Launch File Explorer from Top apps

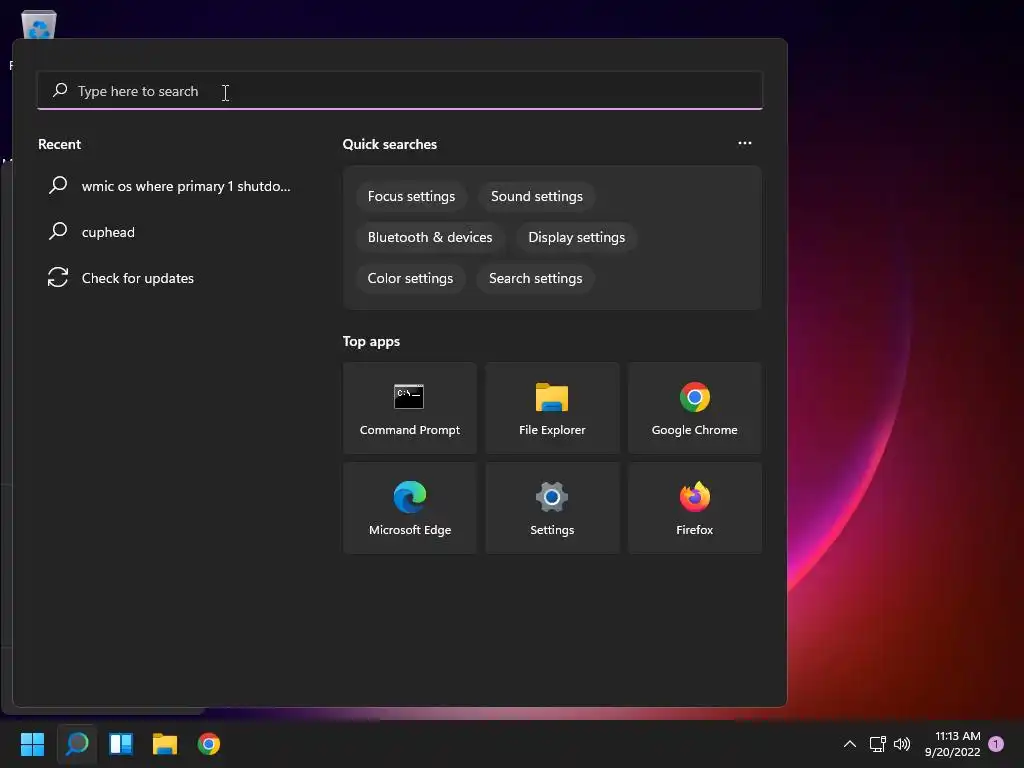552,408
